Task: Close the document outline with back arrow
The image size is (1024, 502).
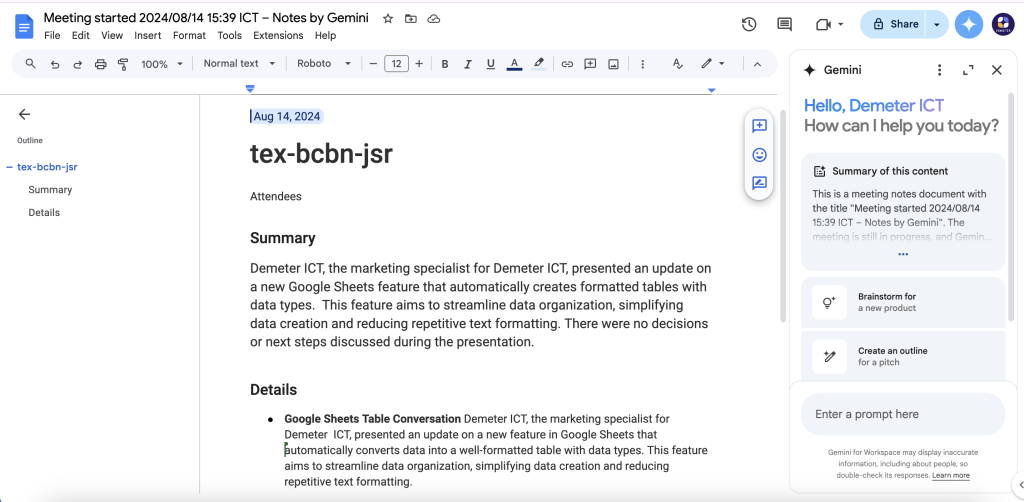Action: point(24,114)
